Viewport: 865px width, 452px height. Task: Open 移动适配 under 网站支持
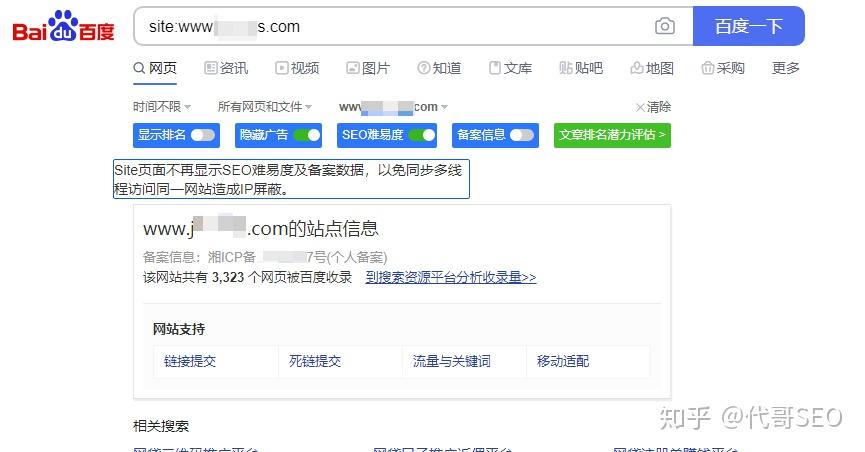[x=563, y=361]
